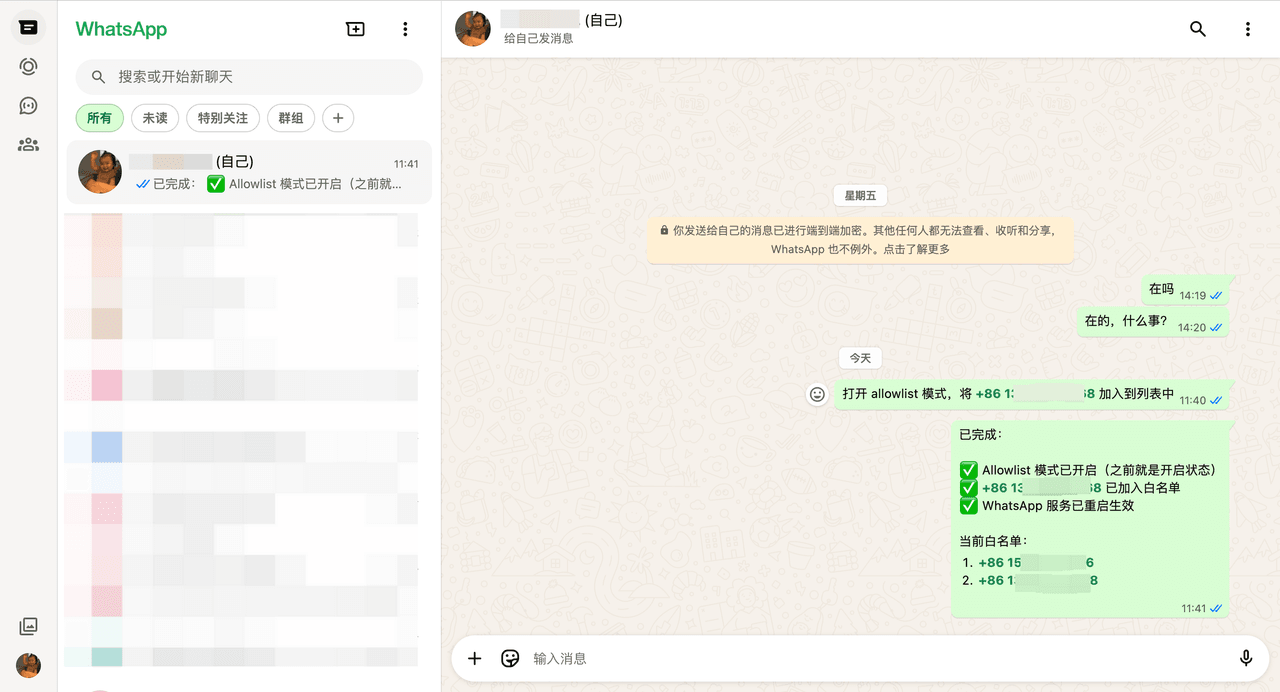This screenshot has height=692, width=1280.
Task: Click the phone number in 已加入白名单 line
Action: pos(1041,488)
